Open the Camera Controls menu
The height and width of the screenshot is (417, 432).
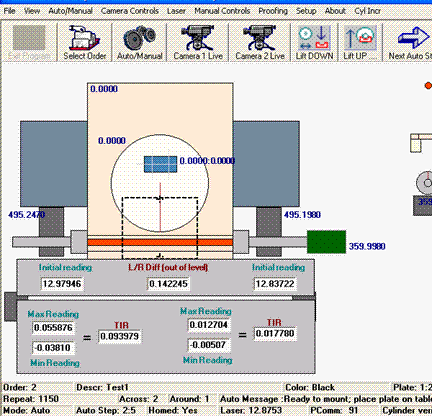pyautogui.click(x=130, y=11)
